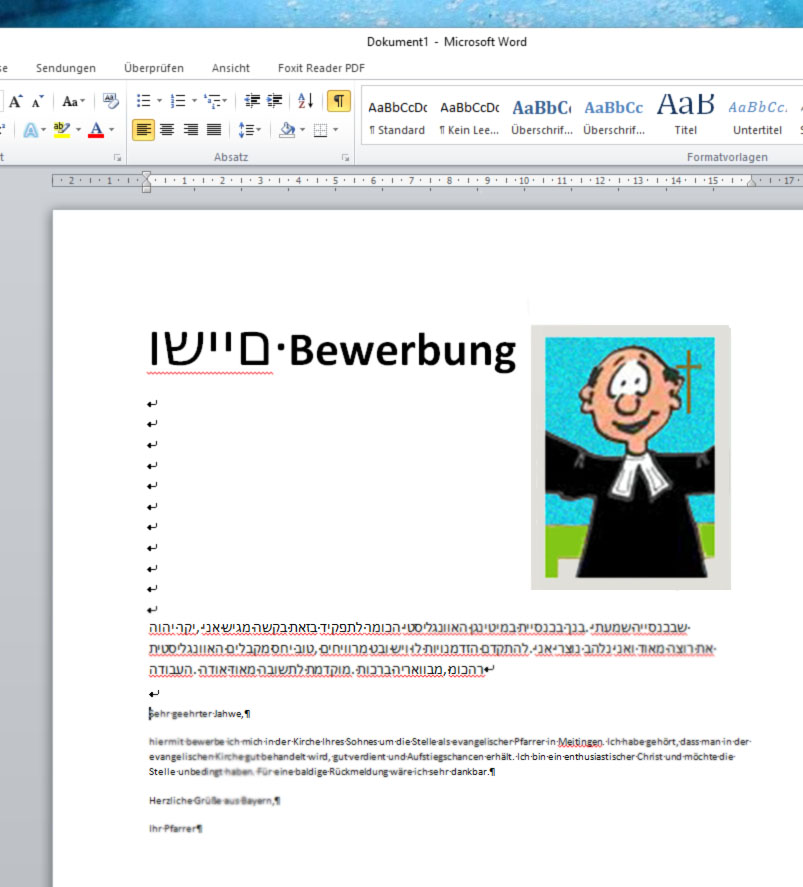Apply the Titel style
Image resolution: width=803 pixels, height=887 pixels.
tap(685, 118)
